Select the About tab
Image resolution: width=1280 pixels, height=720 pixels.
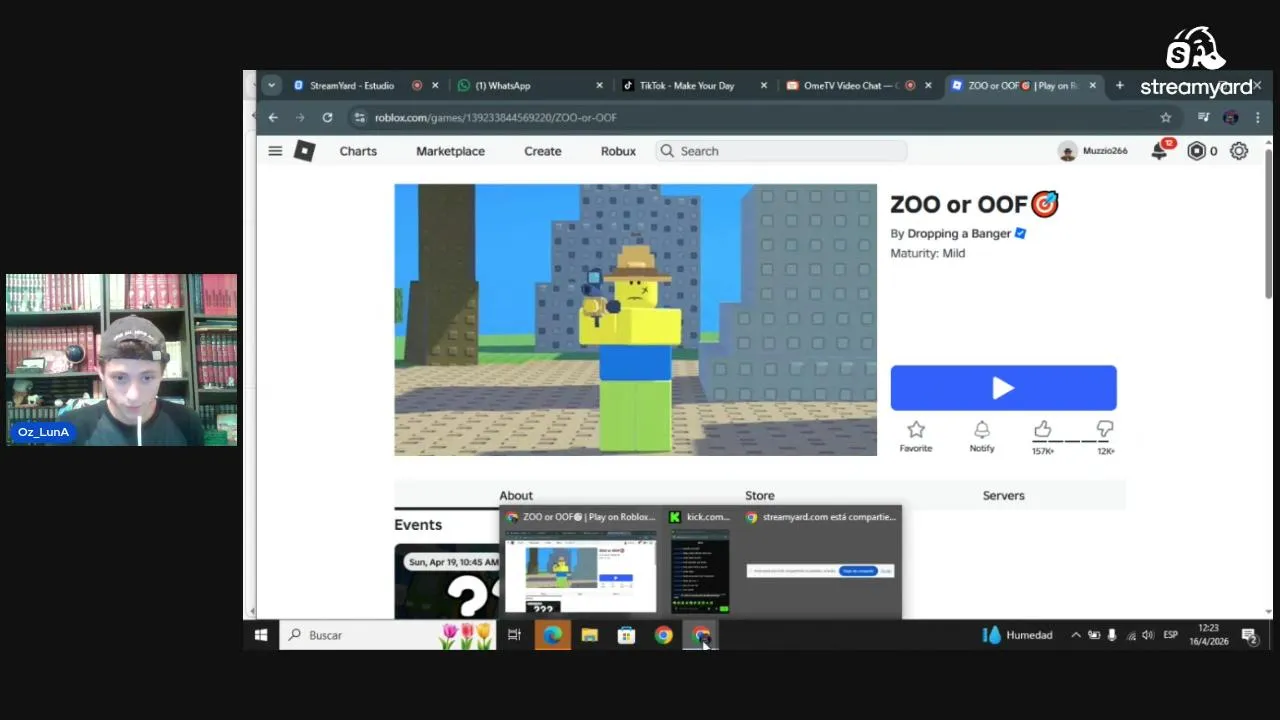tap(516, 495)
